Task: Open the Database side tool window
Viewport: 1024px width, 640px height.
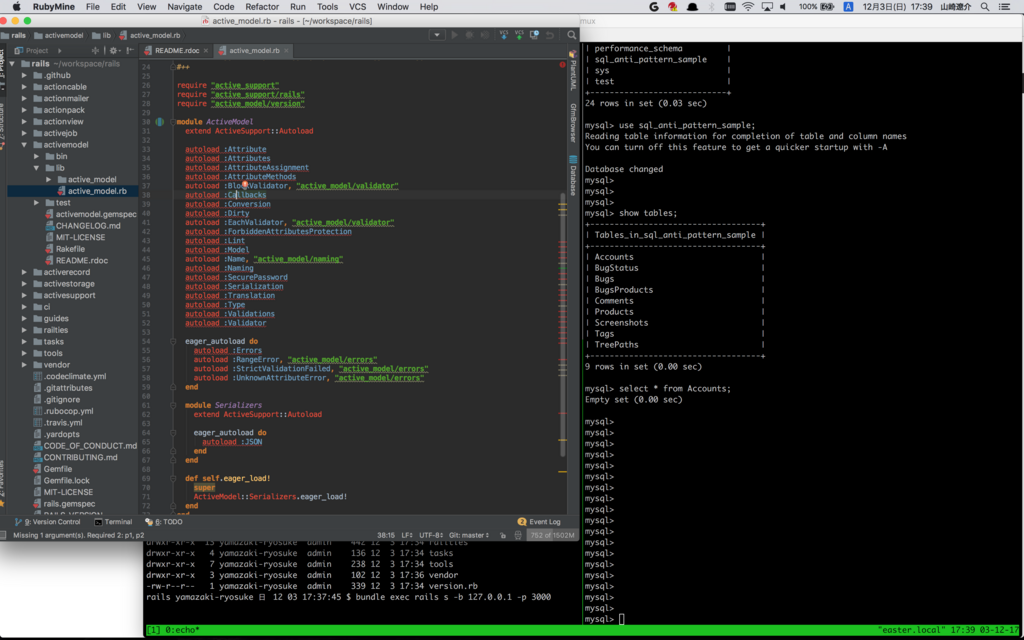Action: pyautogui.click(x=573, y=176)
